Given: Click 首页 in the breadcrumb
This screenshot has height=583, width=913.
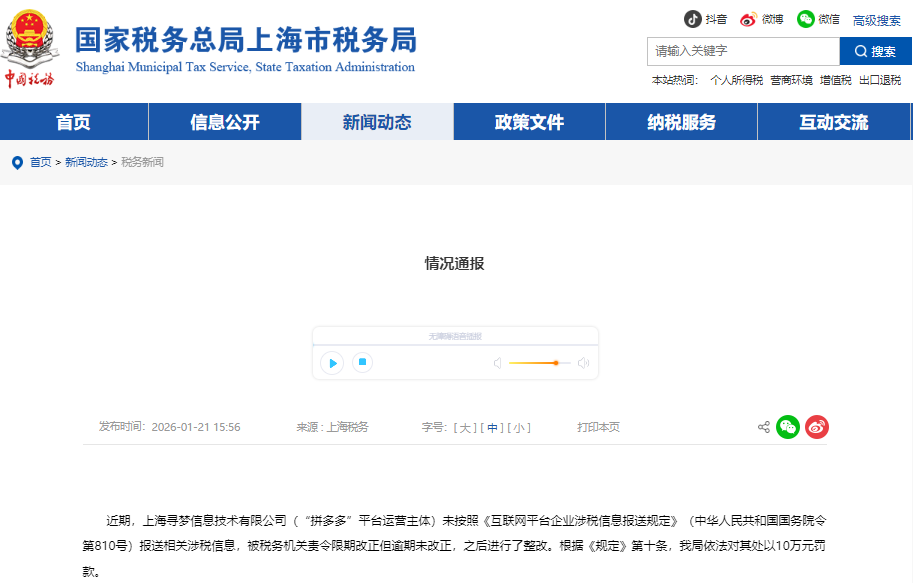Looking at the screenshot, I should 41,162.
